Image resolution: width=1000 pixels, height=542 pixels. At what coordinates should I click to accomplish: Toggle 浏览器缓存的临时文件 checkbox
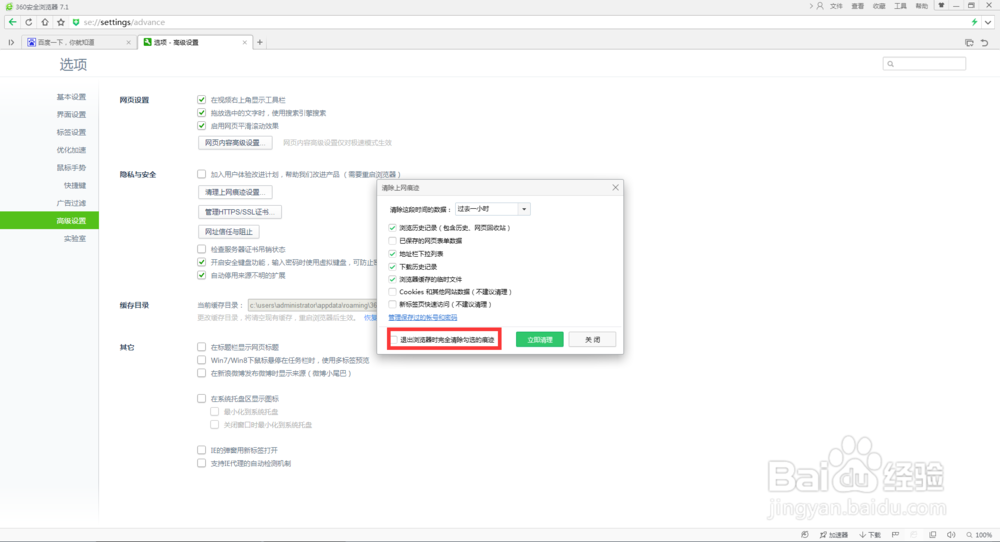point(392,279)
